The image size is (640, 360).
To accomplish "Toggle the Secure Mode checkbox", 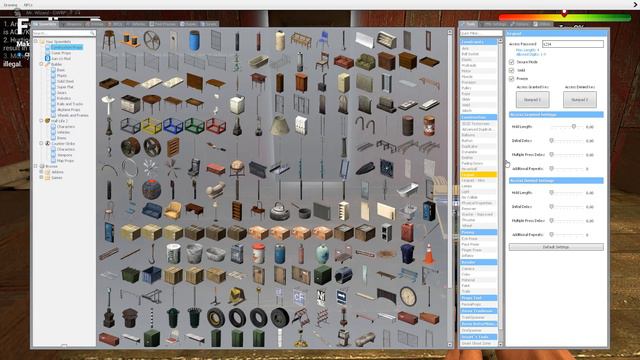I will tap(511, 62).
